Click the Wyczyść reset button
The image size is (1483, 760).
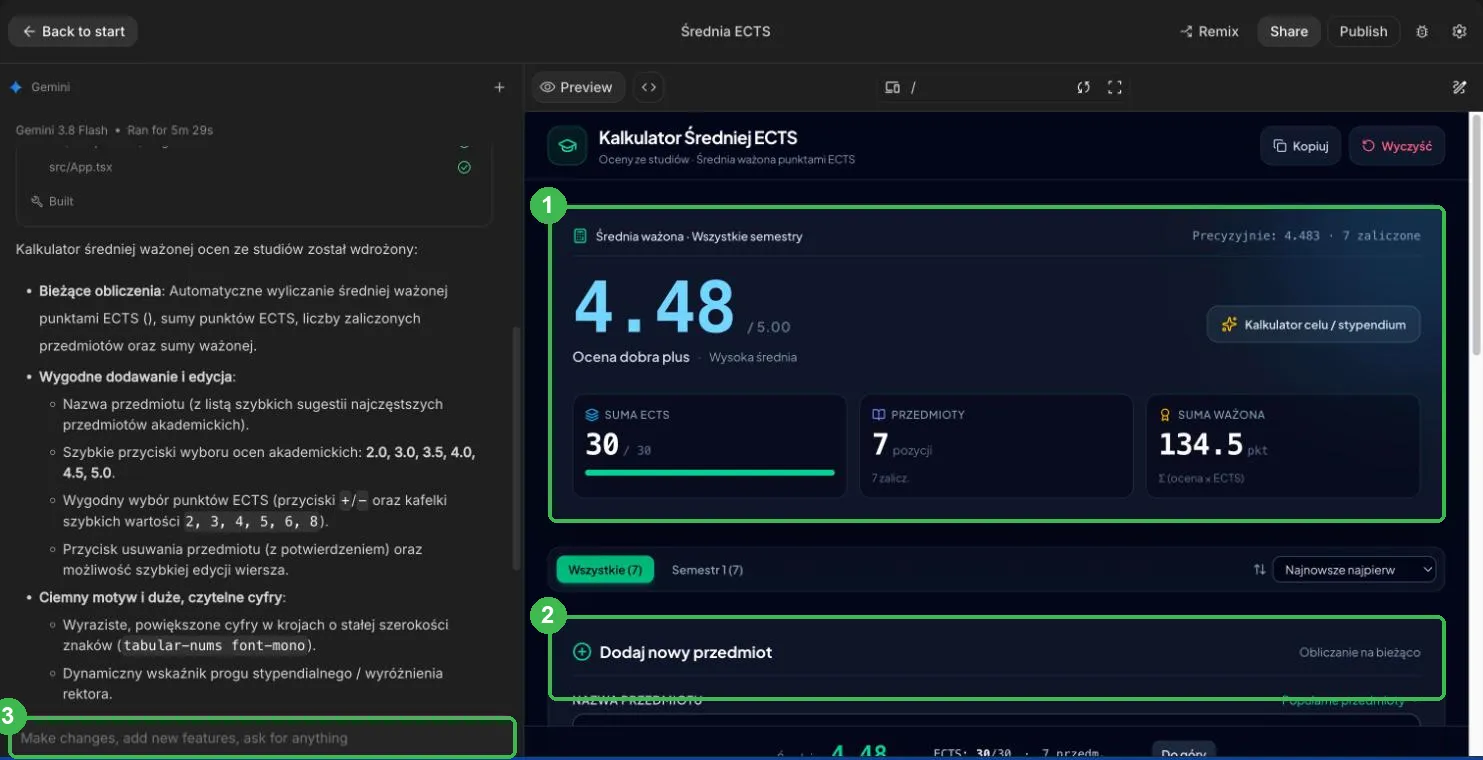pos(1397,146)
